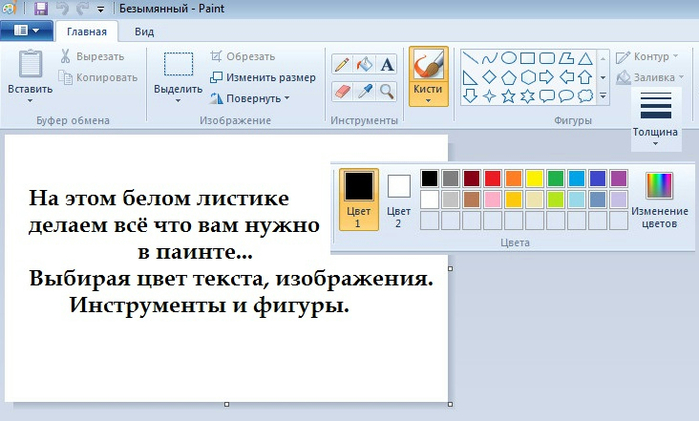Click the canvas bottom-center resize handle
699x421 pixels.
point(226,404)
